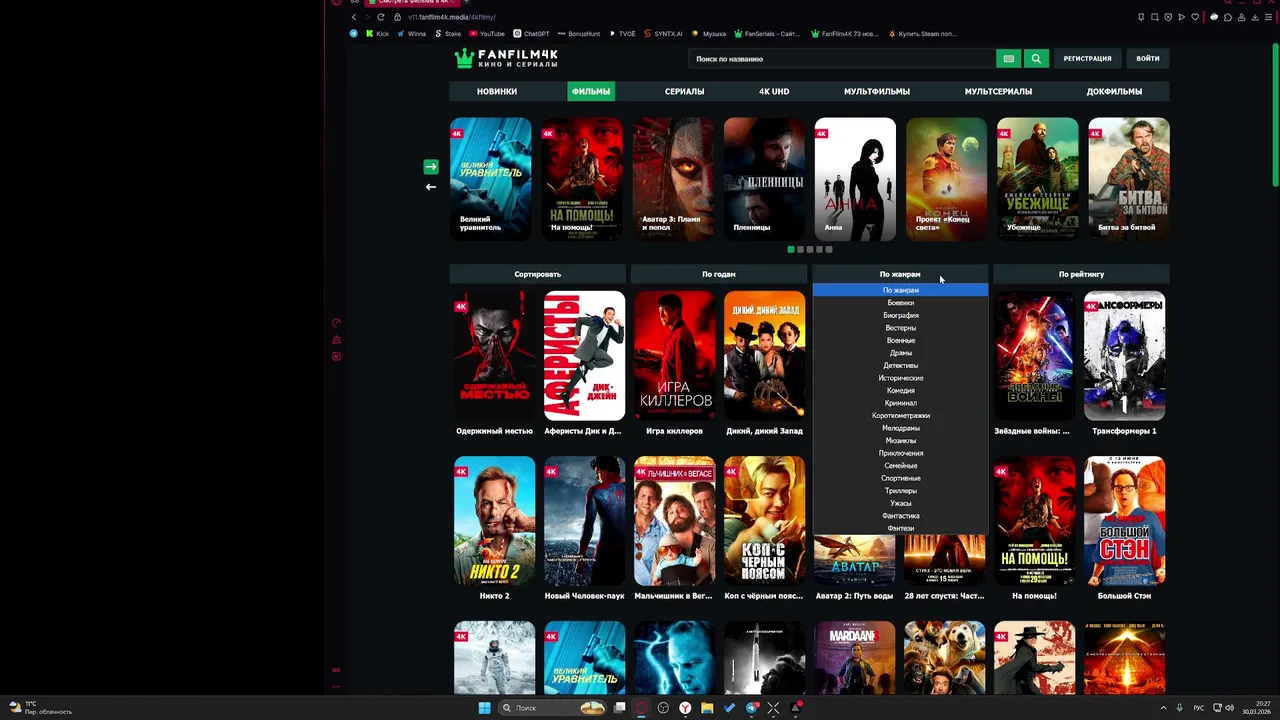Open Opera GX from the taskbar
The width and height of the screenshot is (1280, 720).
pyautogui.click(x=641, y=708)
